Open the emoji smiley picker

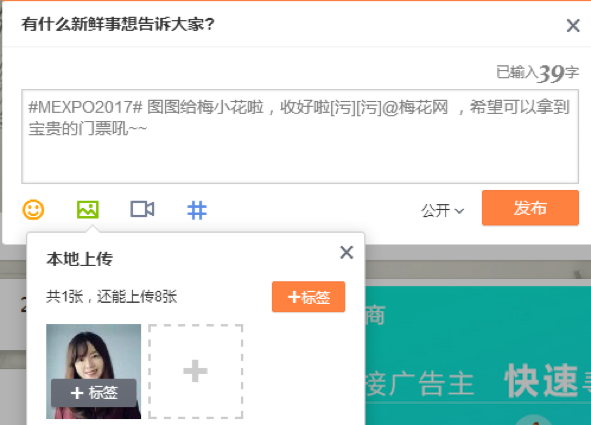point(33,209)
